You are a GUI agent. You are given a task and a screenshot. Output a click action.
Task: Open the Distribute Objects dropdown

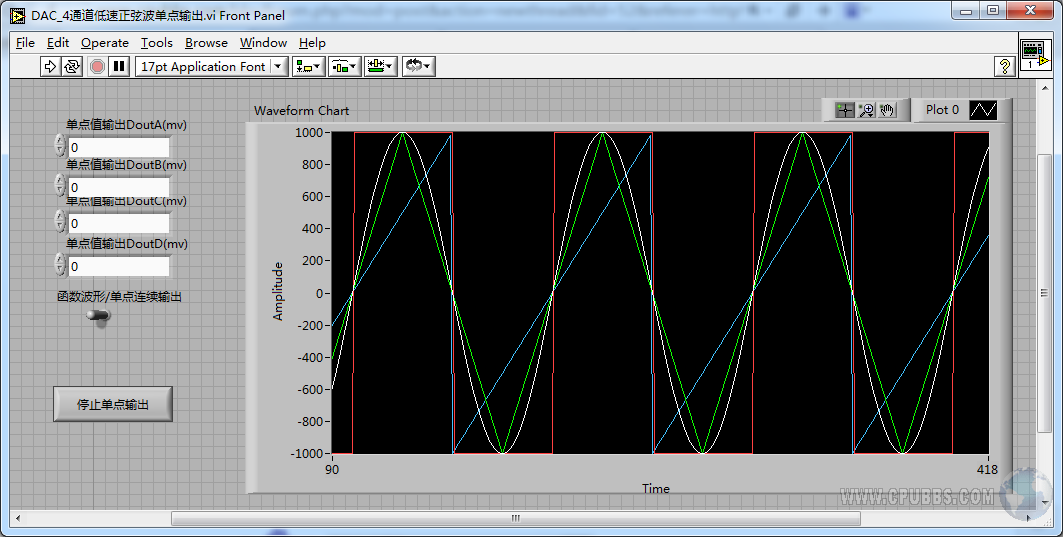coord(344,66)
